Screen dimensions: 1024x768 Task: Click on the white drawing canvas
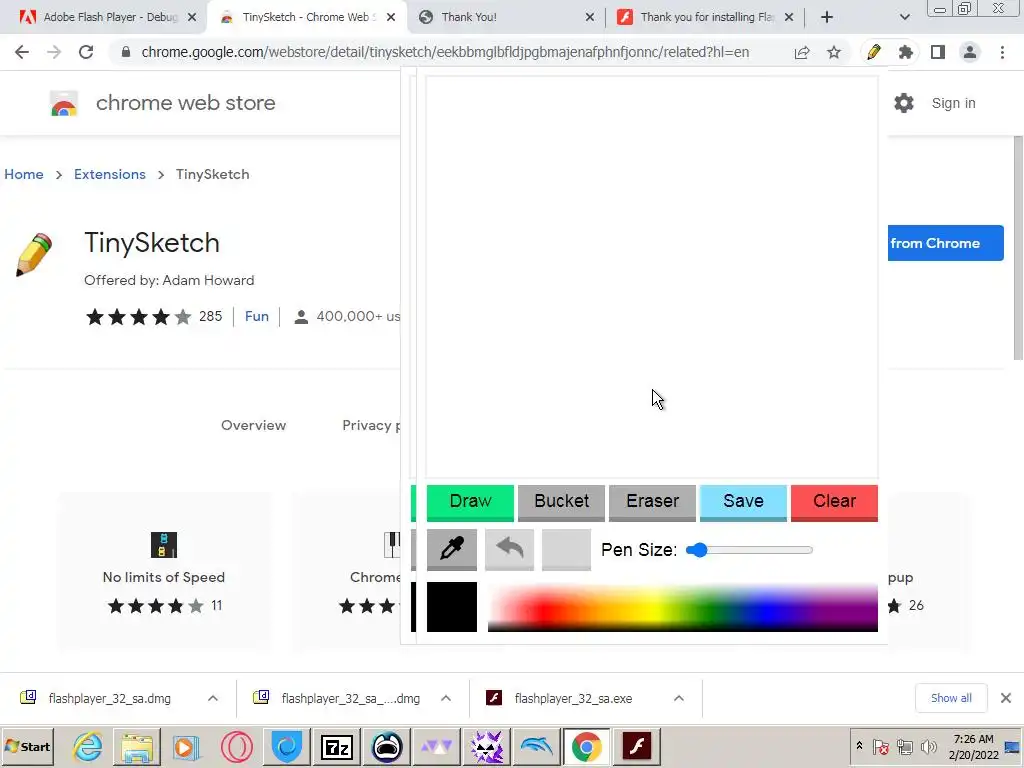(x=652, y=278)
